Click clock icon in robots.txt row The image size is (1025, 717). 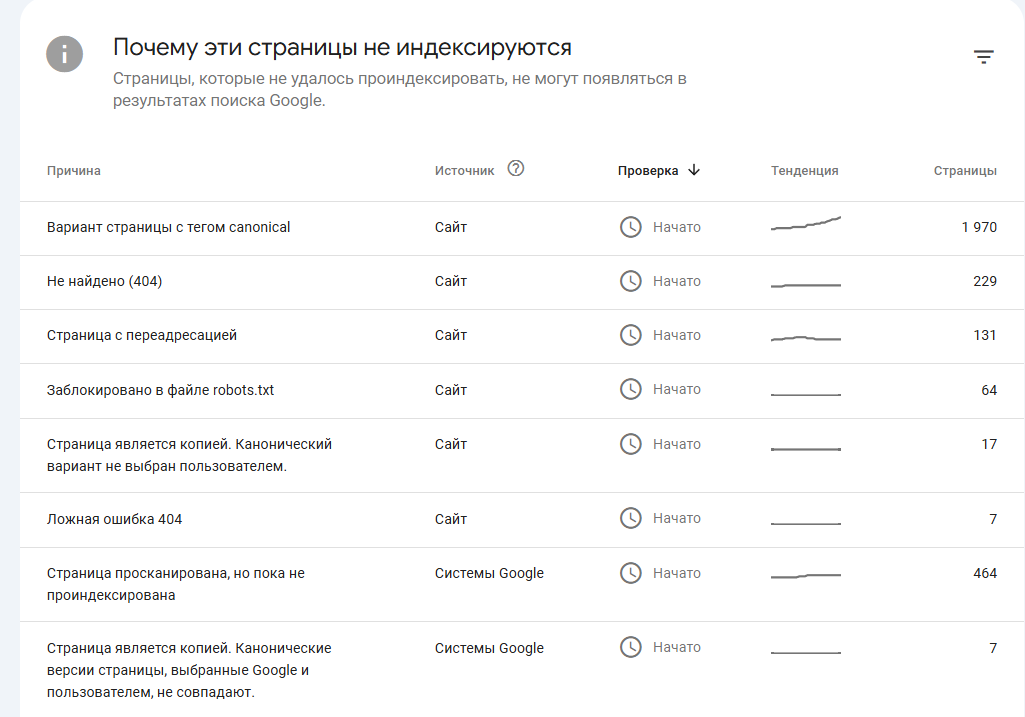(x=630, y=390)
